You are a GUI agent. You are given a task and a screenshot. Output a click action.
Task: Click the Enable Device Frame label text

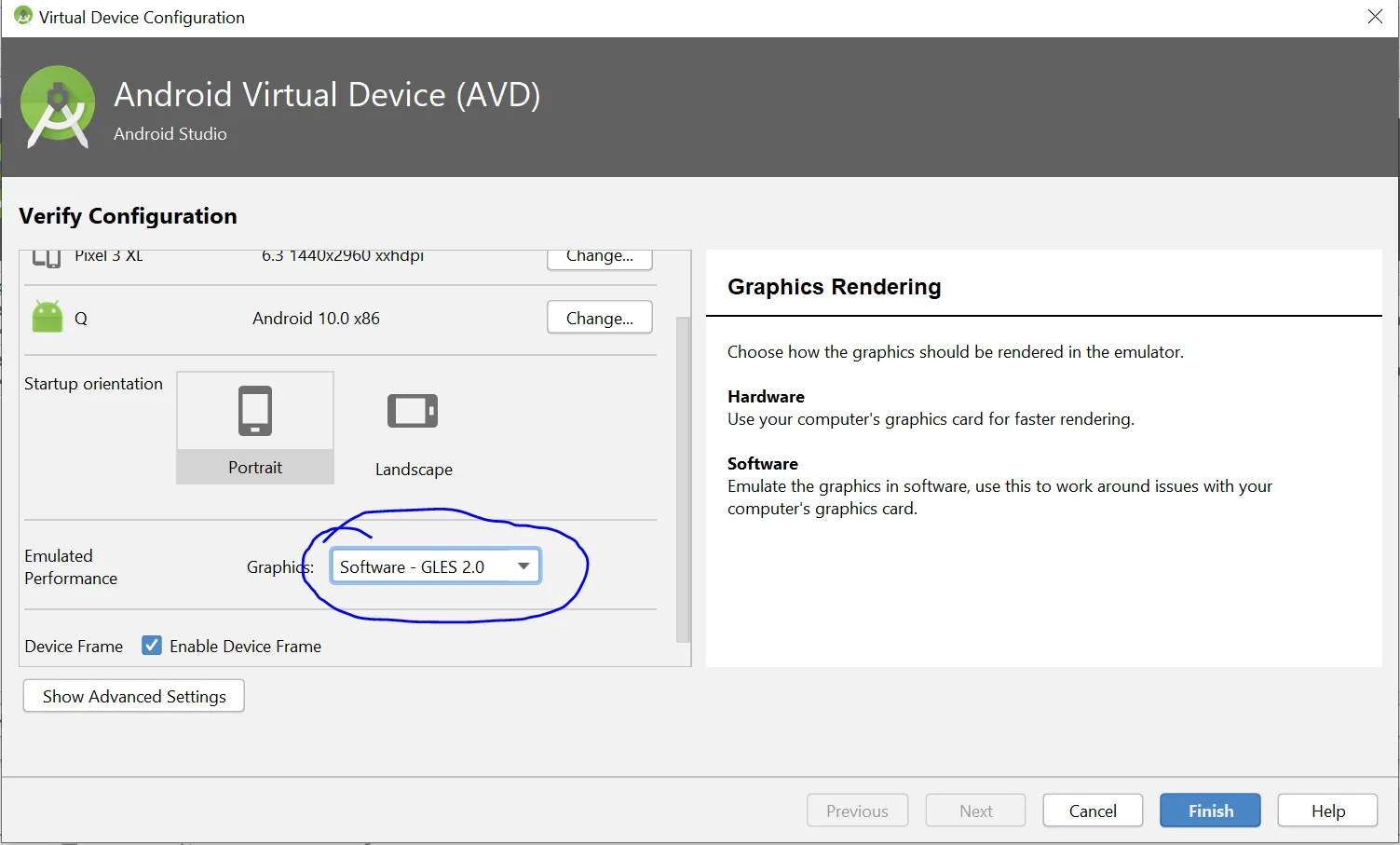[245, 646]
